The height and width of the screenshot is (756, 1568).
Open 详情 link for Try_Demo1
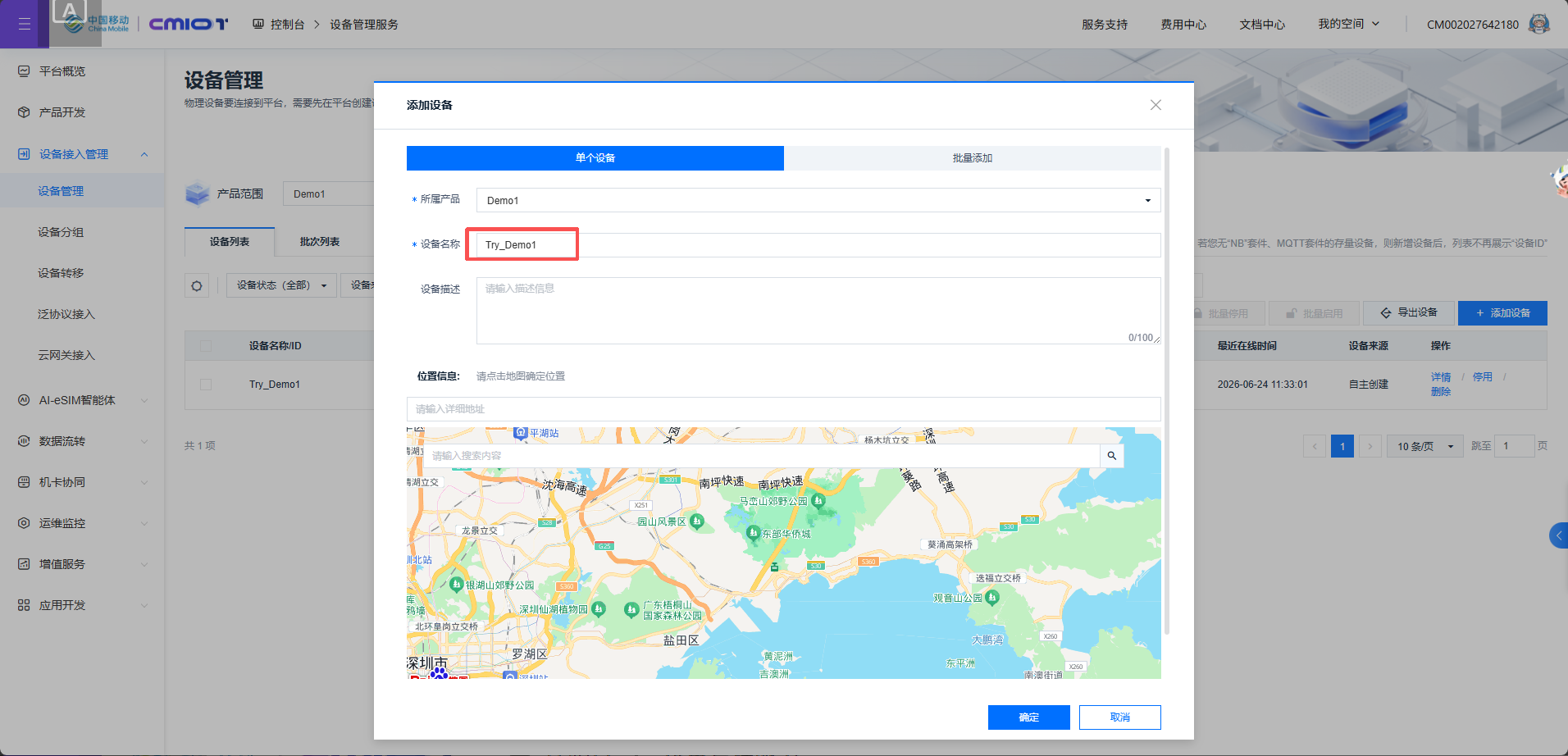click(1441, 377)
